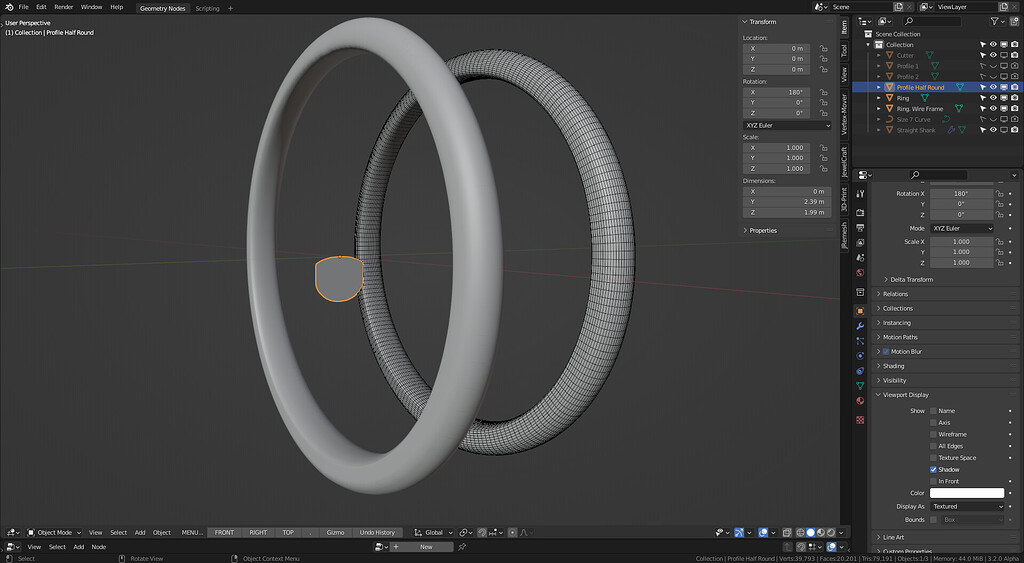Click the Straight Shank modifier wrench icon
The height and width of the screenshot is (563, 1024).
[951, 130]
